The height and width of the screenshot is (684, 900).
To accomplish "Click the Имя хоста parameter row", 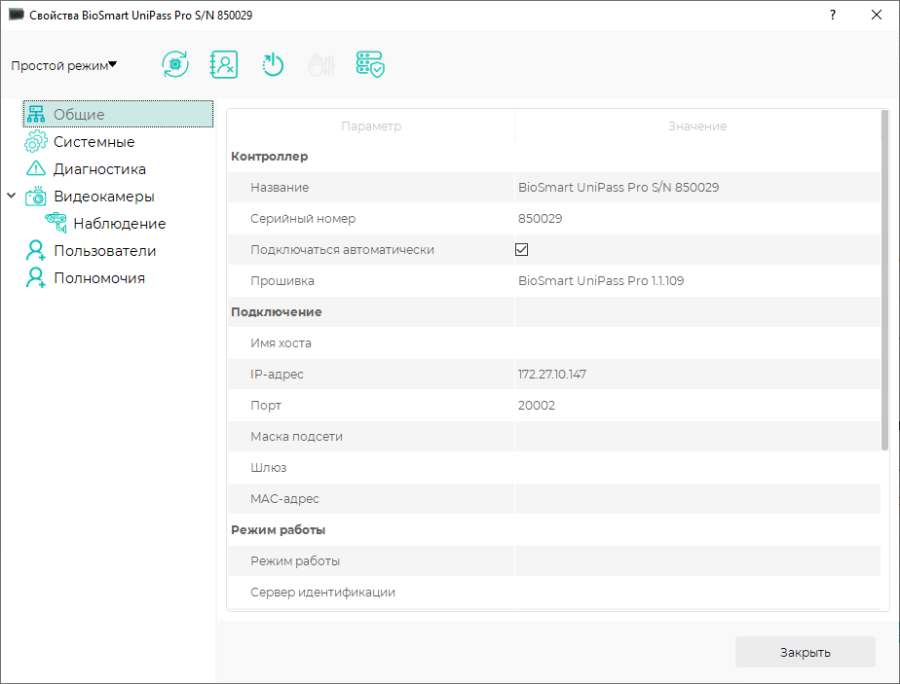I will (x=554, y=343).
